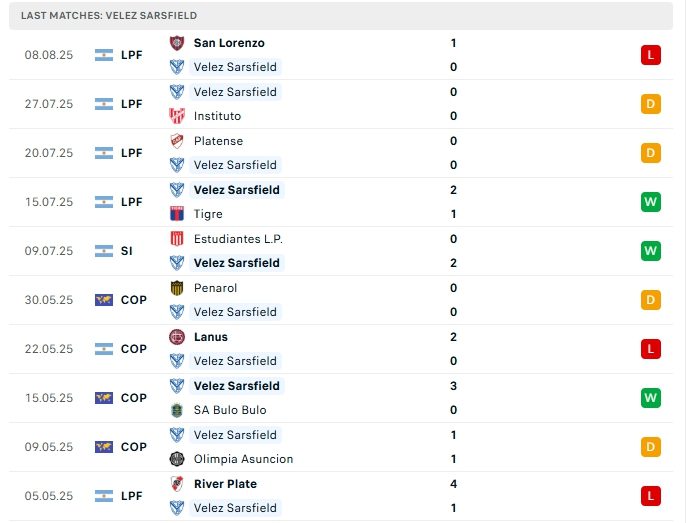Click the red L badge for the San Lorenzo match
The height and width of the screenshot is (523, 686).
[x=651, y=55]
